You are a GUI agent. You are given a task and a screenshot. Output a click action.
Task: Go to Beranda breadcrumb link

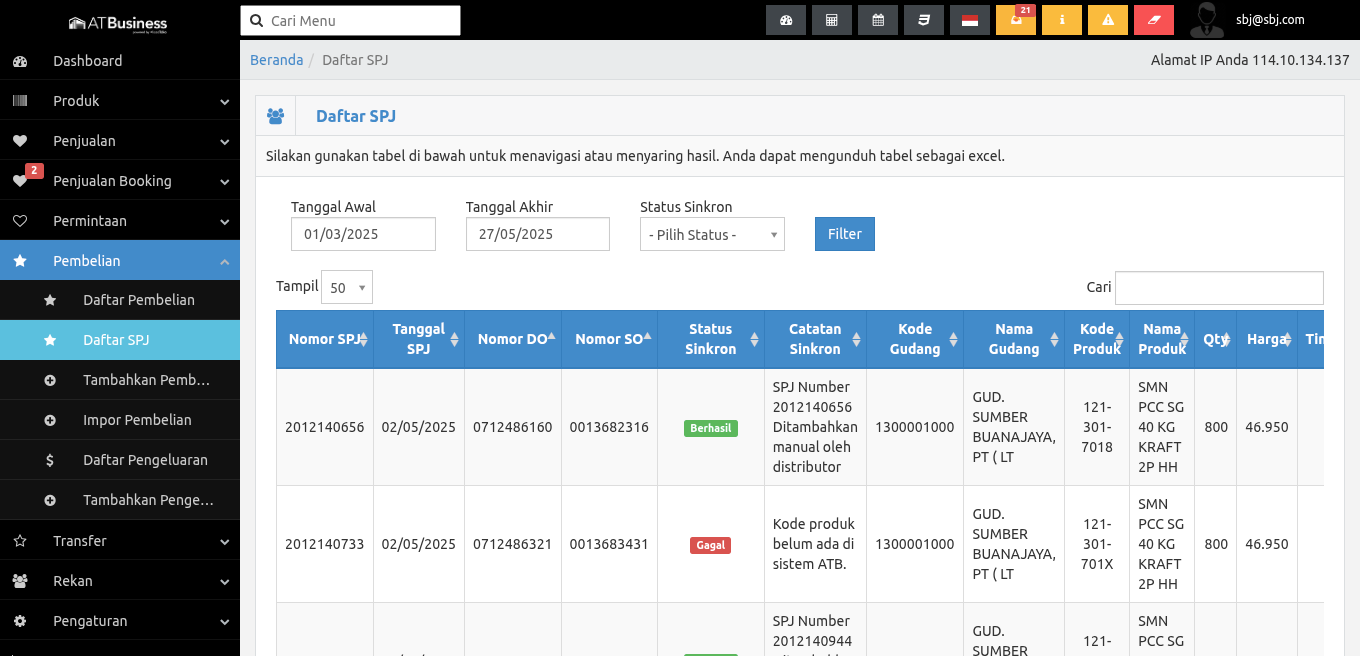[276, 60]
